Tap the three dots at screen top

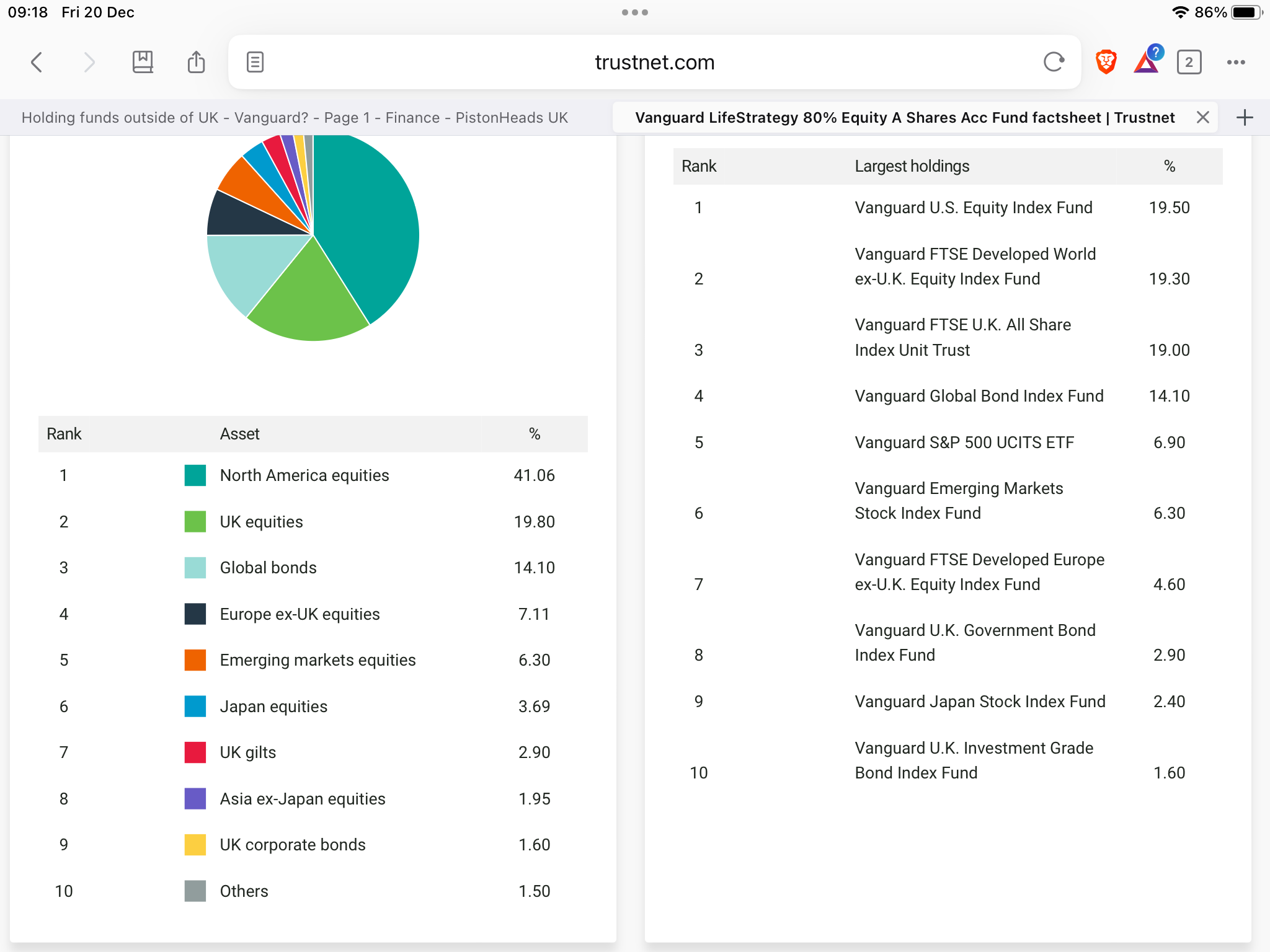coord(634,12)
